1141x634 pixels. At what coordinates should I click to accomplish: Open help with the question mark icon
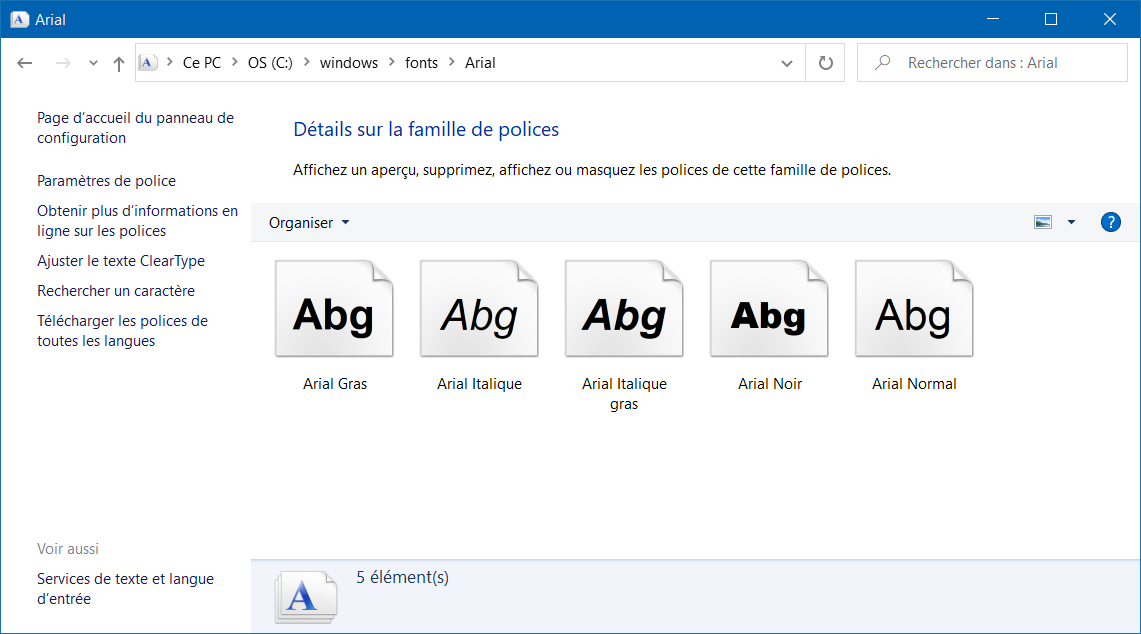click(x=1110, y=222)
